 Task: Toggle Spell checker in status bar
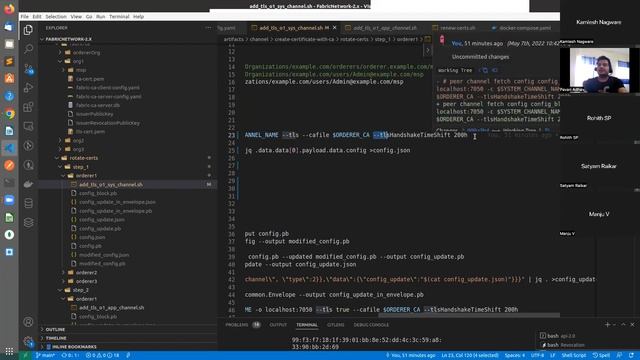tap(601, 356)
